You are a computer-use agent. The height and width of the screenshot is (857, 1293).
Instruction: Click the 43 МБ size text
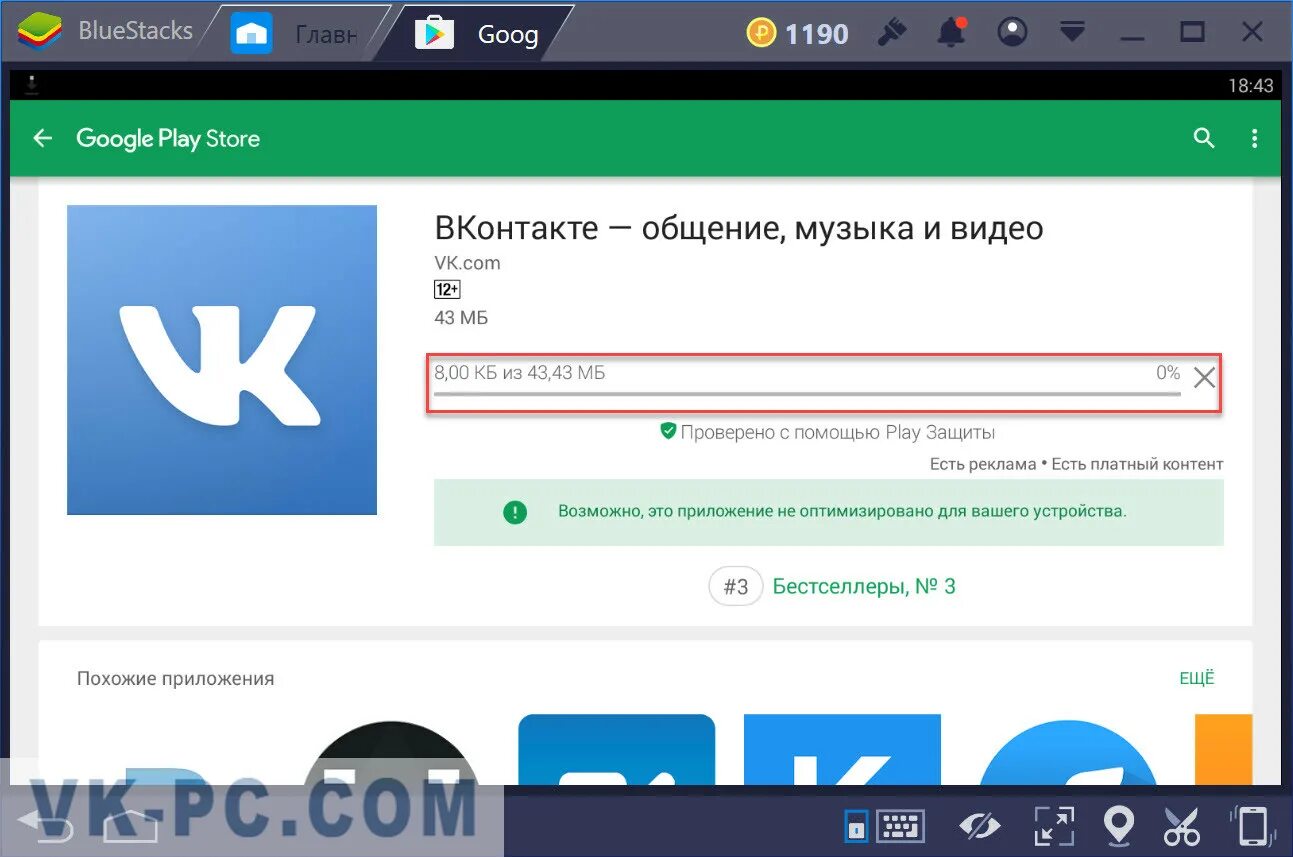tap(461, 318)
